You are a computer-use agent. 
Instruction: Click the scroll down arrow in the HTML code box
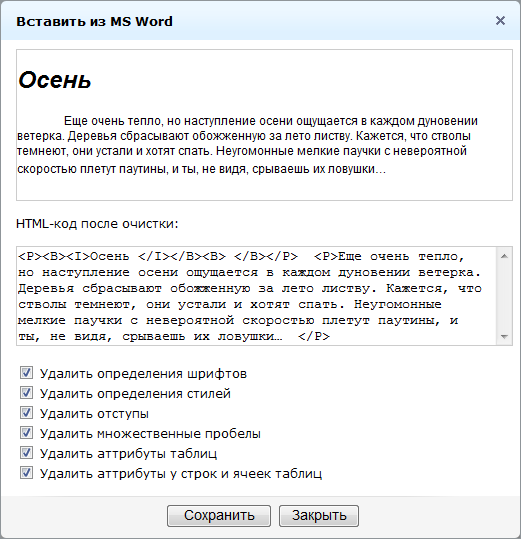[x=504, y=337]
